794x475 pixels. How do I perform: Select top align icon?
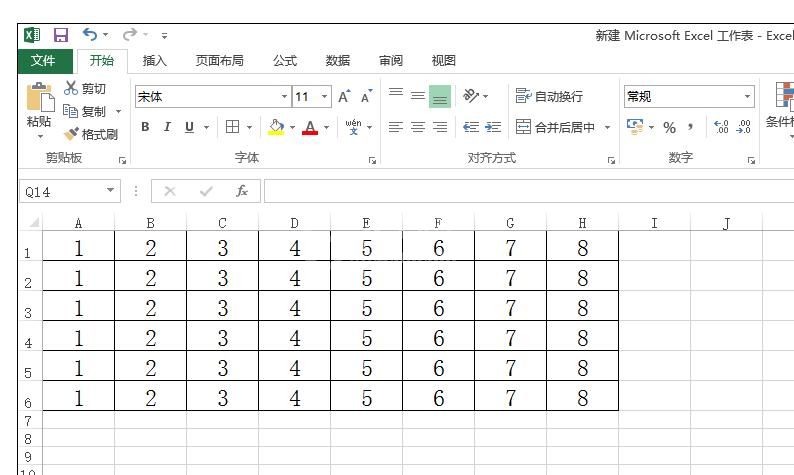396,95
